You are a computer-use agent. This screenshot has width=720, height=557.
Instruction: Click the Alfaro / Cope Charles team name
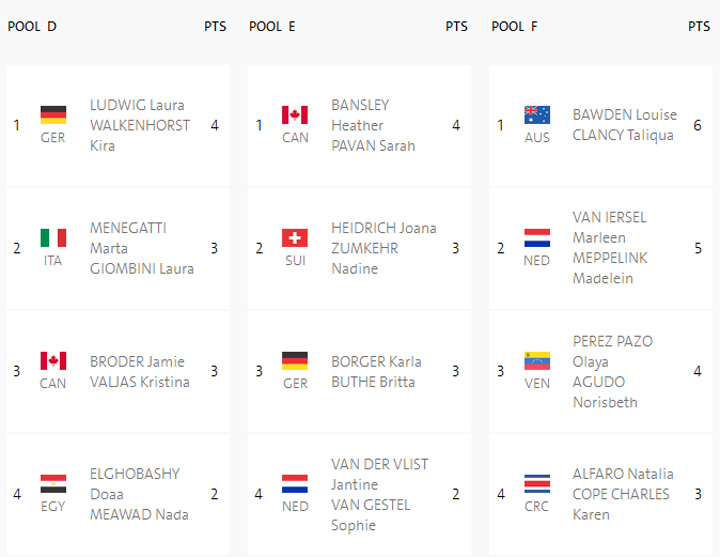[622, 494]
